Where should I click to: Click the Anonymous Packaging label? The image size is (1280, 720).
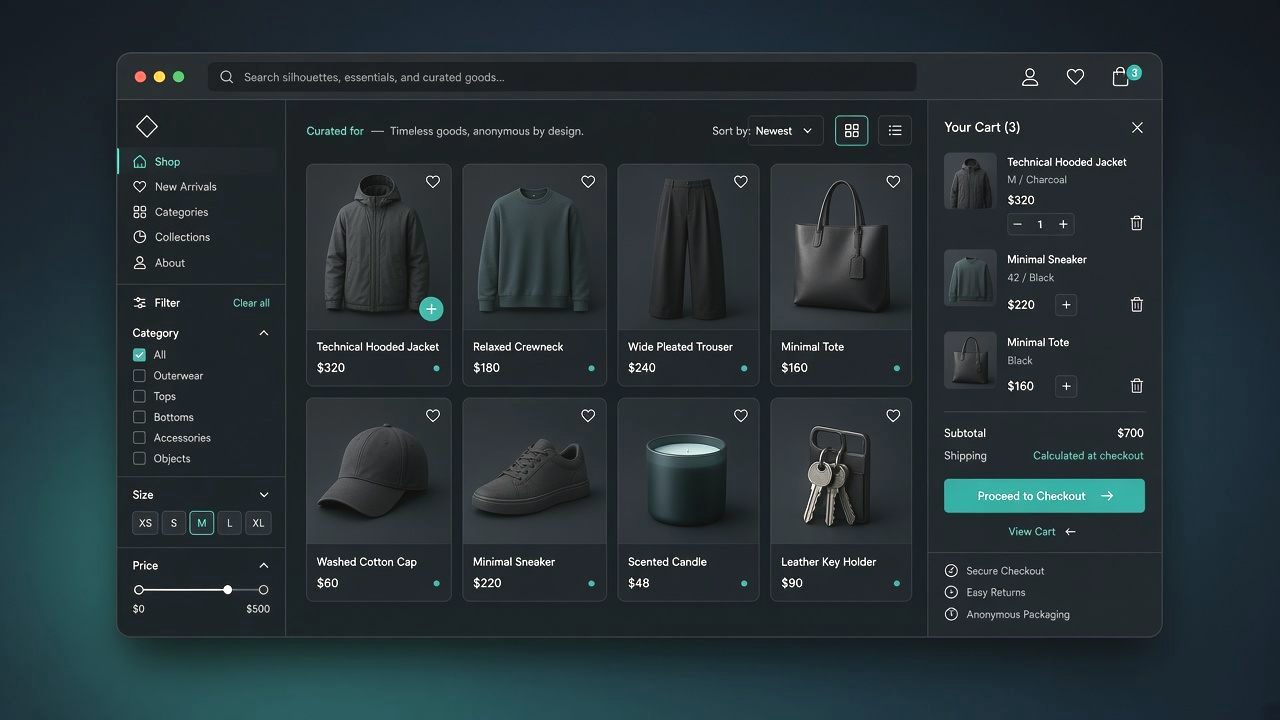click(1018, 615)
